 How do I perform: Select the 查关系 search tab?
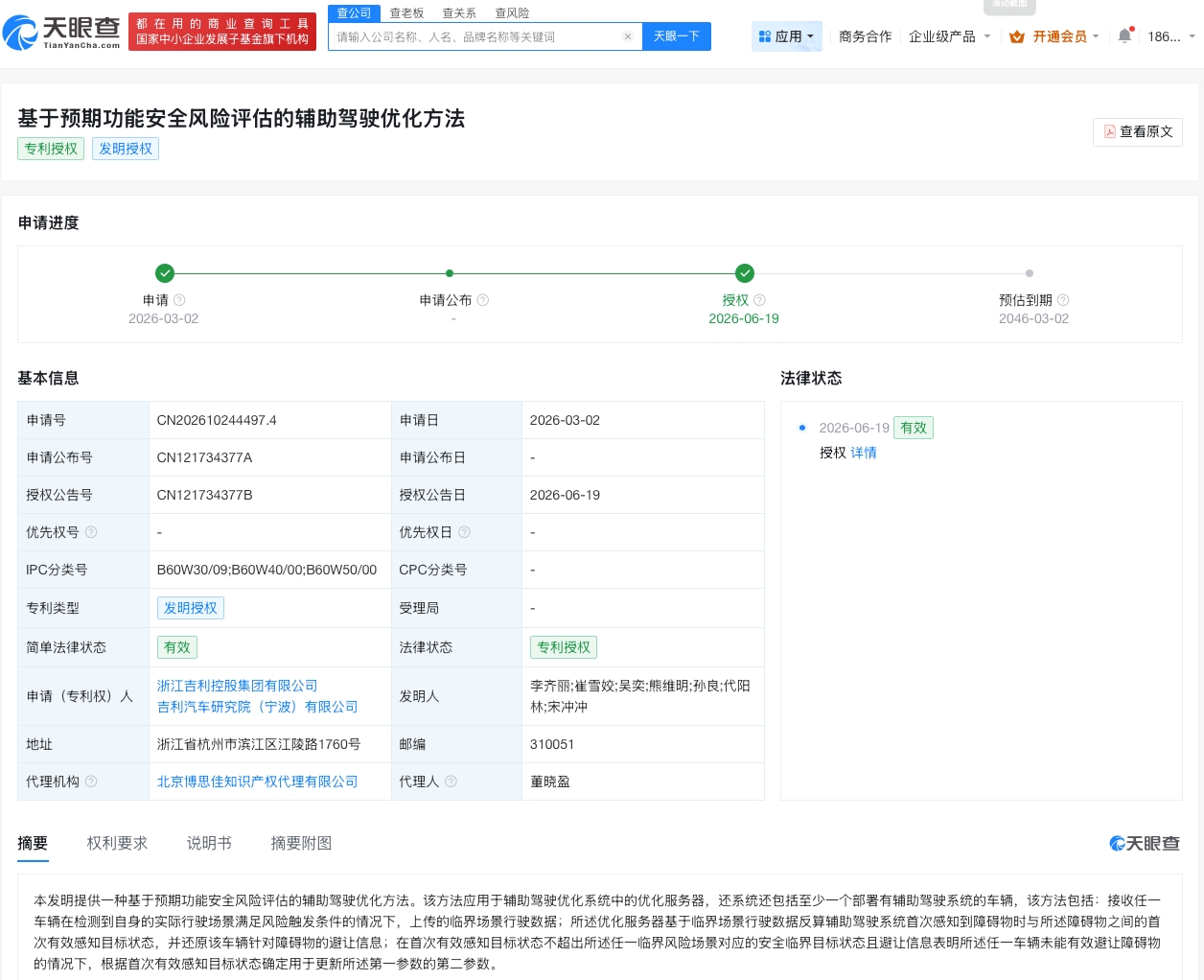(459, 13)
